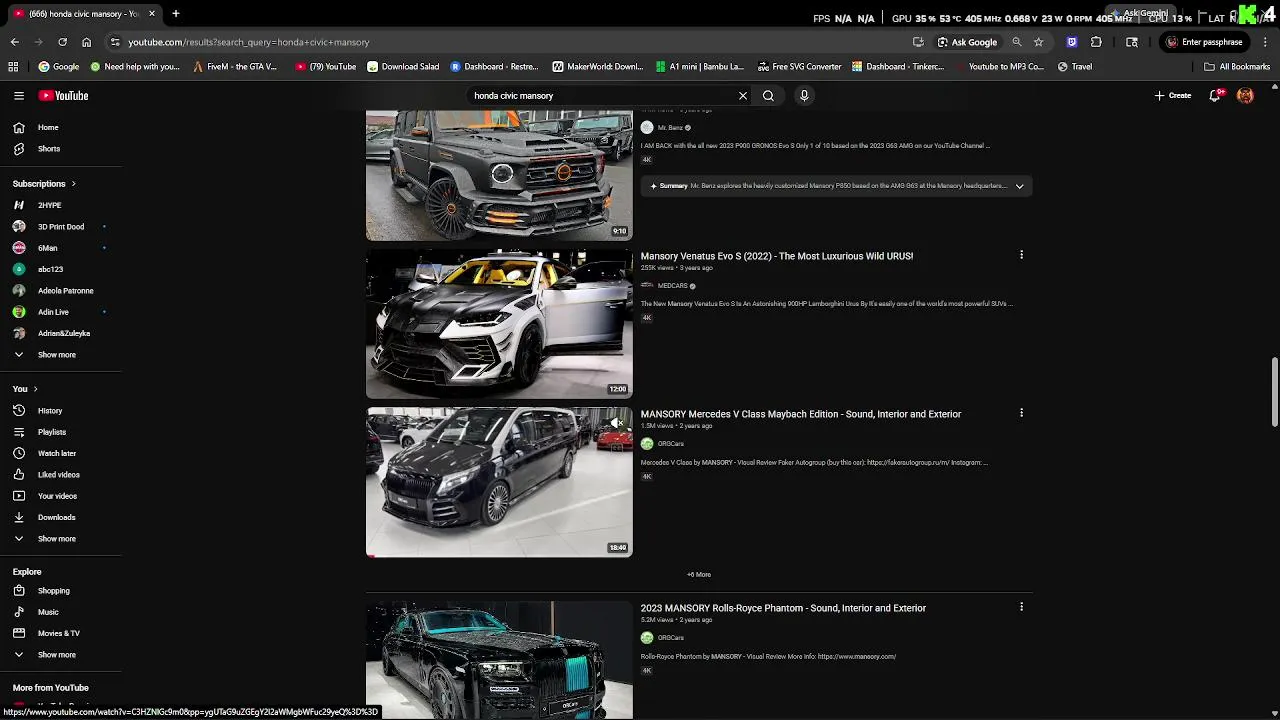Screen dimensions: 1280x720
Task: Expand the Explore section Show more
Action: pyautogui.click(x=56, y=654)
